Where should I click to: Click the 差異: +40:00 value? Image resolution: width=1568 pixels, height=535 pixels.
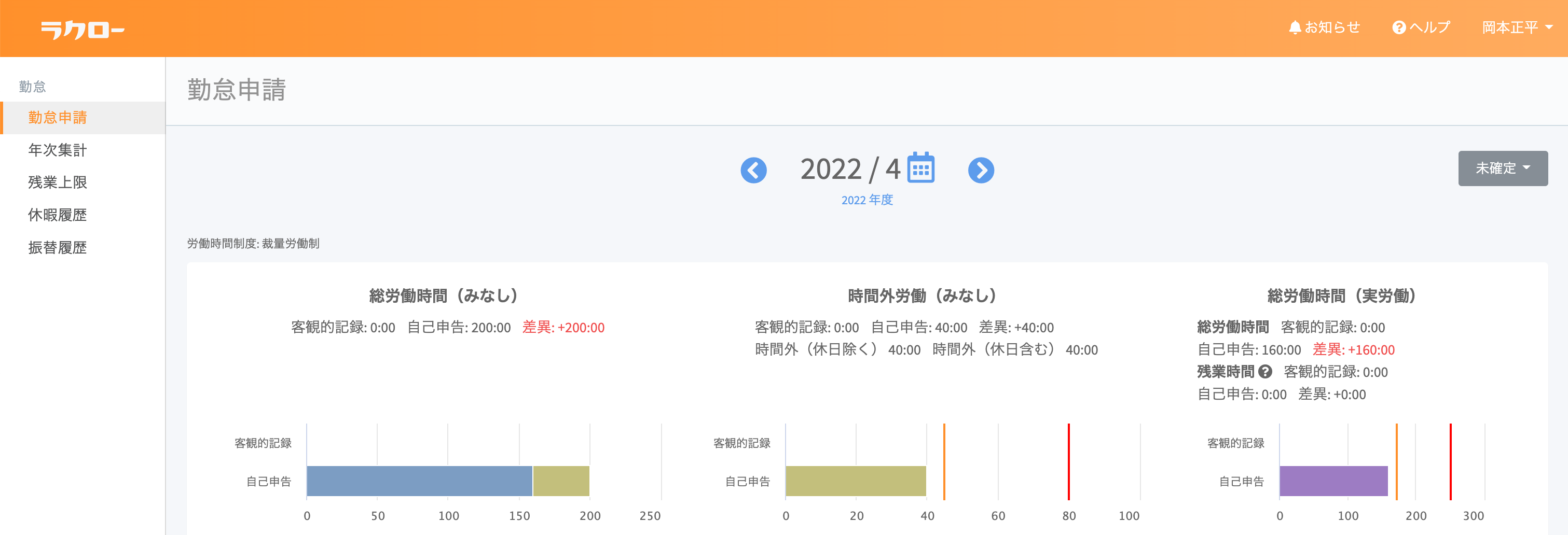pyautogui.click(x=1016, y=328)
